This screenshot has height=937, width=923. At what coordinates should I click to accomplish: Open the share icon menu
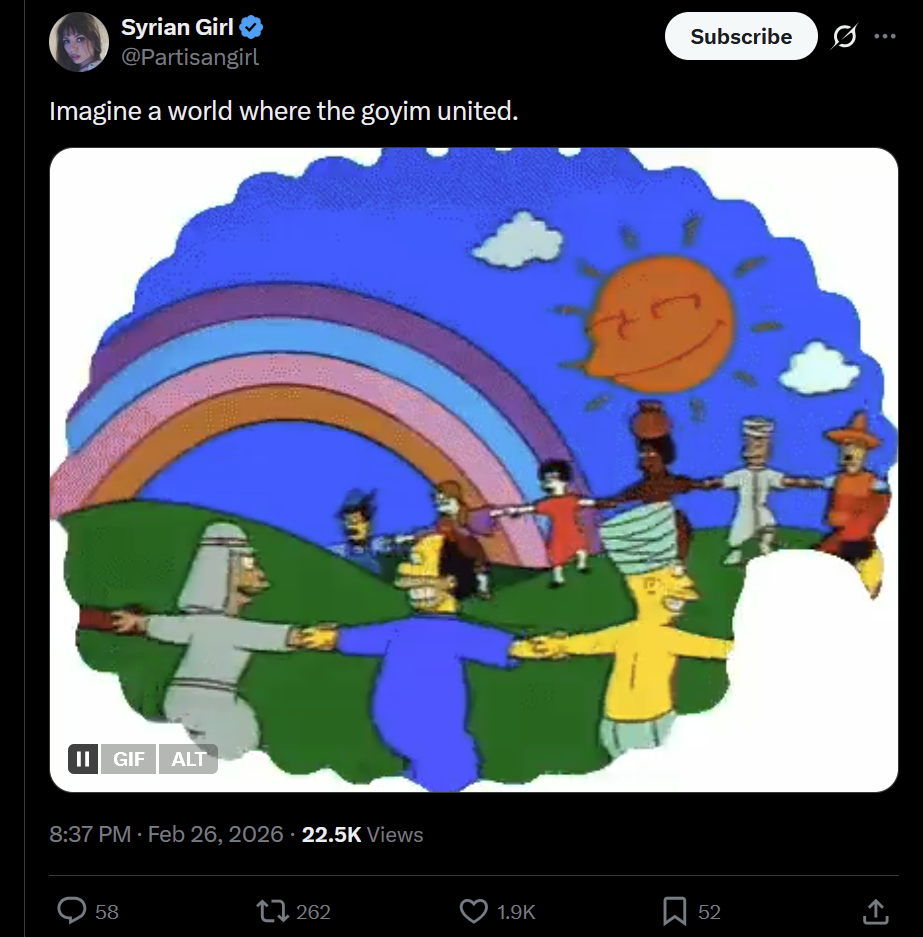pos(875,910)
